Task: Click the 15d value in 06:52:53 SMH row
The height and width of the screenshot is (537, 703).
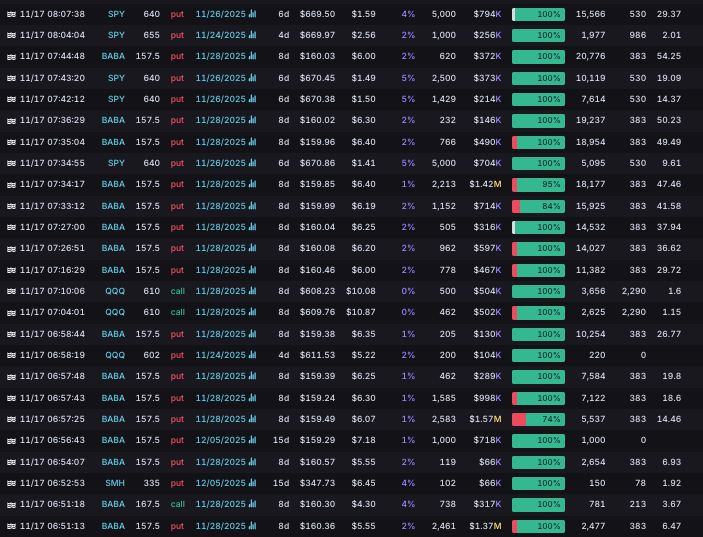Action: tap(281, 483)
